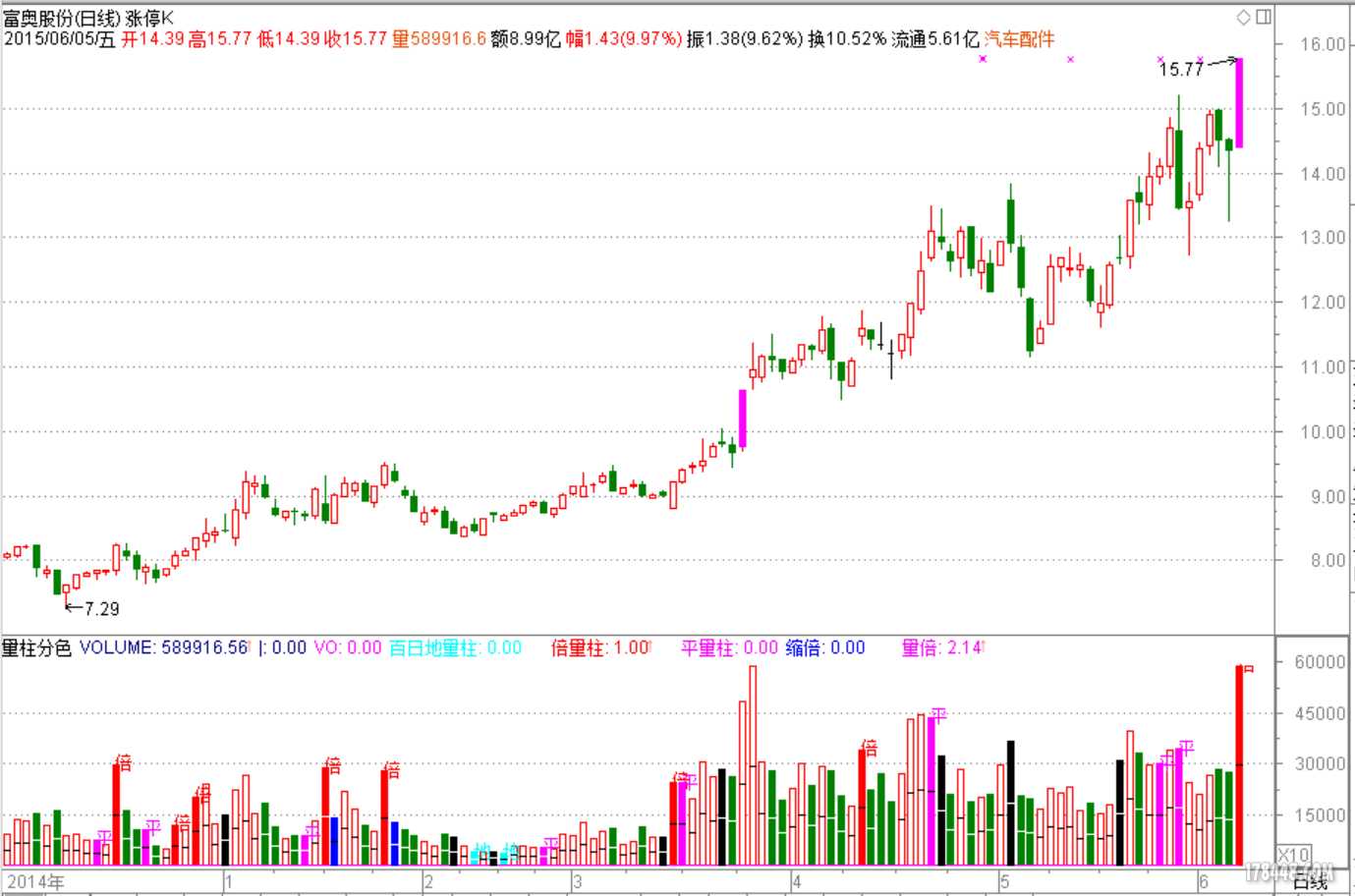This screenshot has height=896, width=1355.
Task: Click the closing price 收15.77
Action: coord(356,39)
